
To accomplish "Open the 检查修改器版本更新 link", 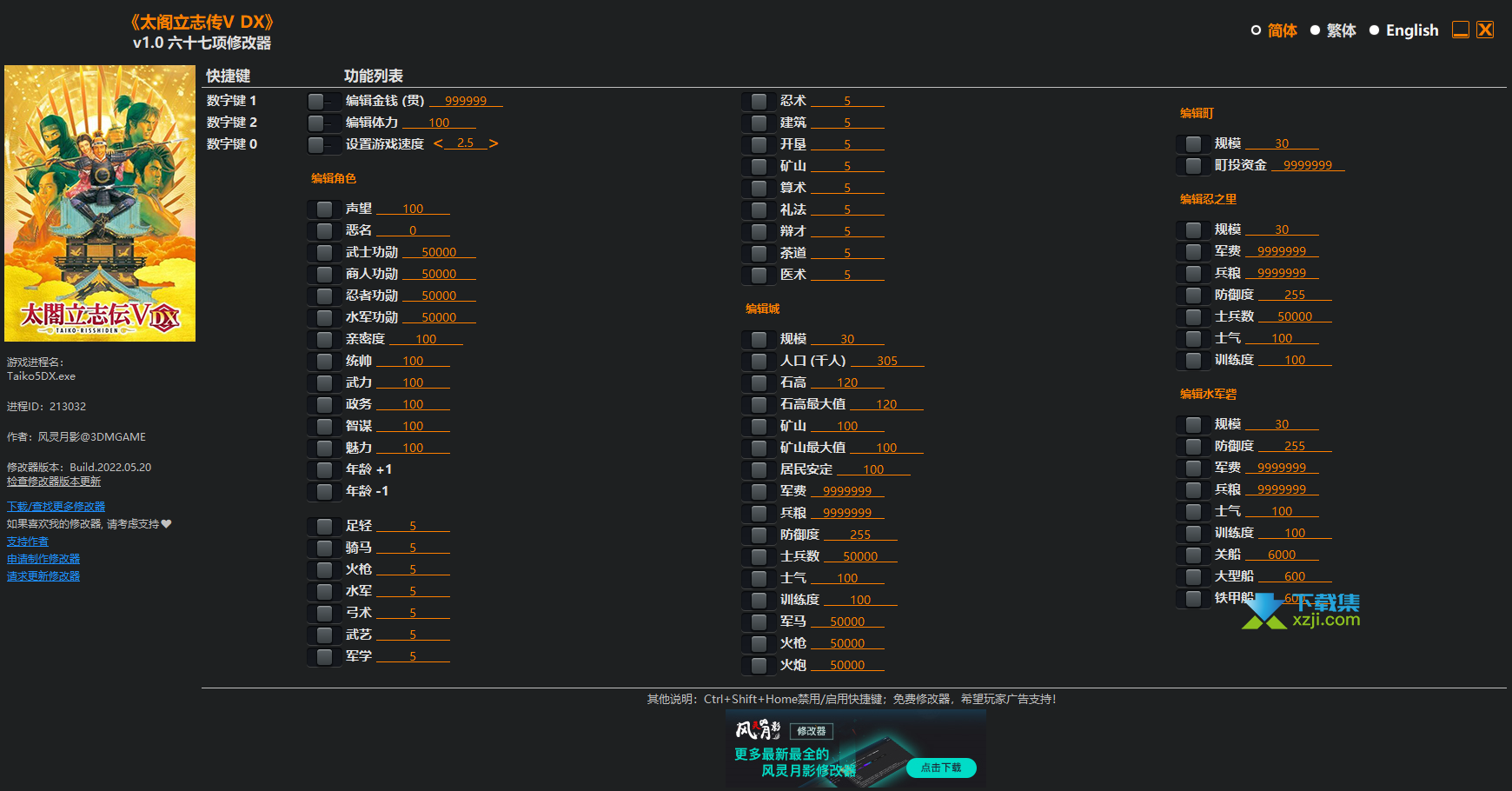I will 54,482.
